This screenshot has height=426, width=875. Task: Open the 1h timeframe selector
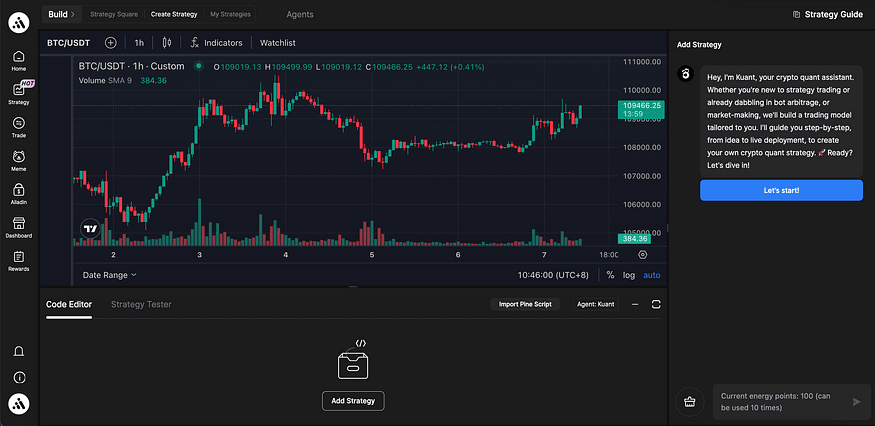point(139,42)
